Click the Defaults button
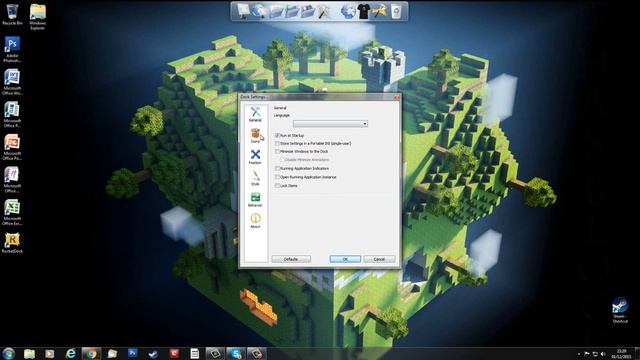 pyautogui.click(x=291, y=259)
